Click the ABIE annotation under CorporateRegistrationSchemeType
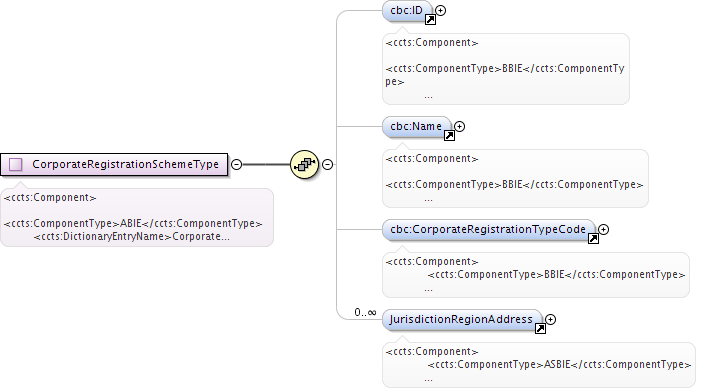The height and width of the screenshot is (391, 703). tap(137, 217)
